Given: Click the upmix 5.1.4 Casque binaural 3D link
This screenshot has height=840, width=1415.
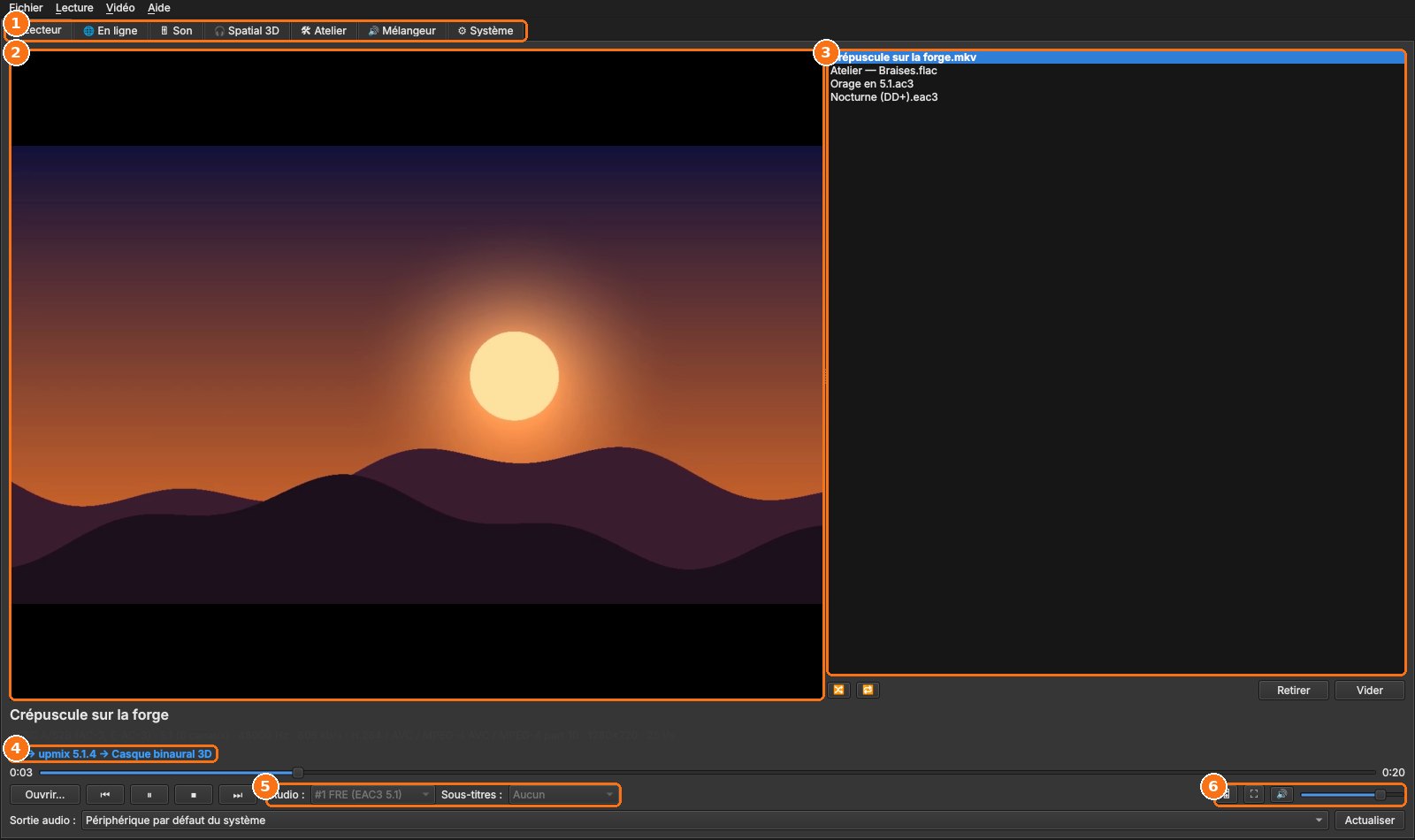Looking at the screenshot, I should (x=119, y=754).
